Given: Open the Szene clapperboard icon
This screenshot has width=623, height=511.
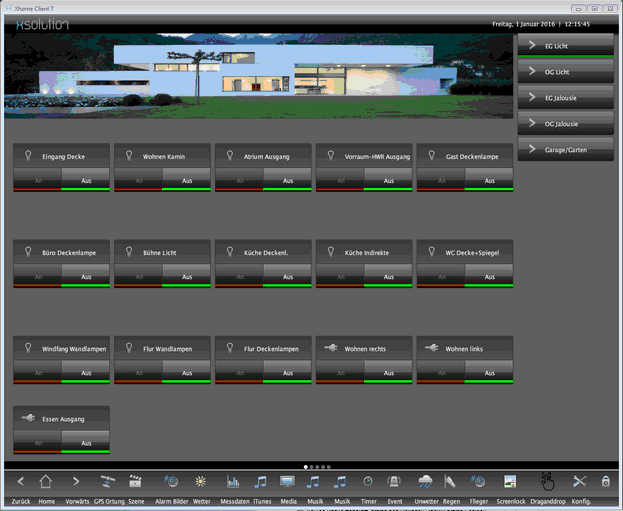Looking at the screenshot, I should click(135, 482).
